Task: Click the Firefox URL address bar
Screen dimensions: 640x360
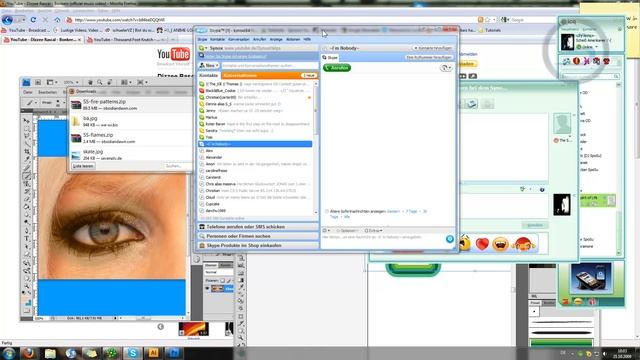Action: click(x=271, y=20)
